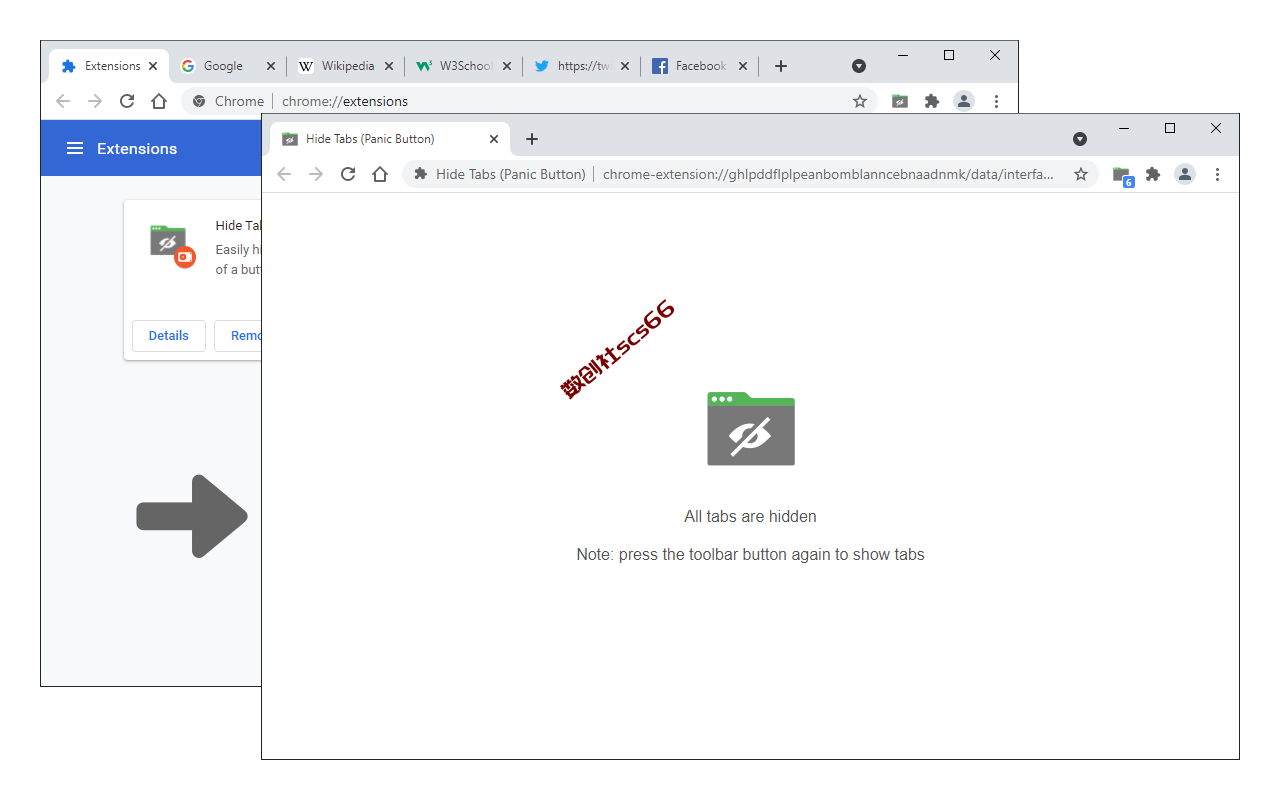1280x800 pixels.
Task: Switch to the Google tab
Action: tap(228, 66)
